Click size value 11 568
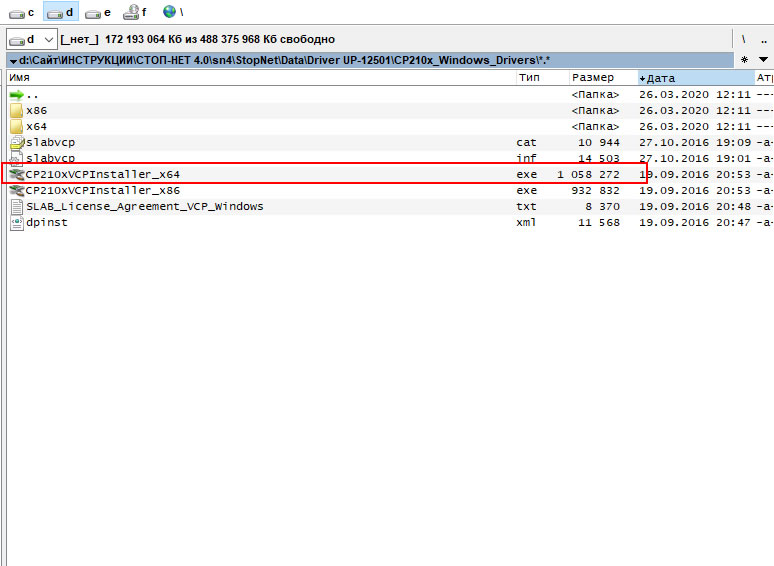 tap(599, 223)
